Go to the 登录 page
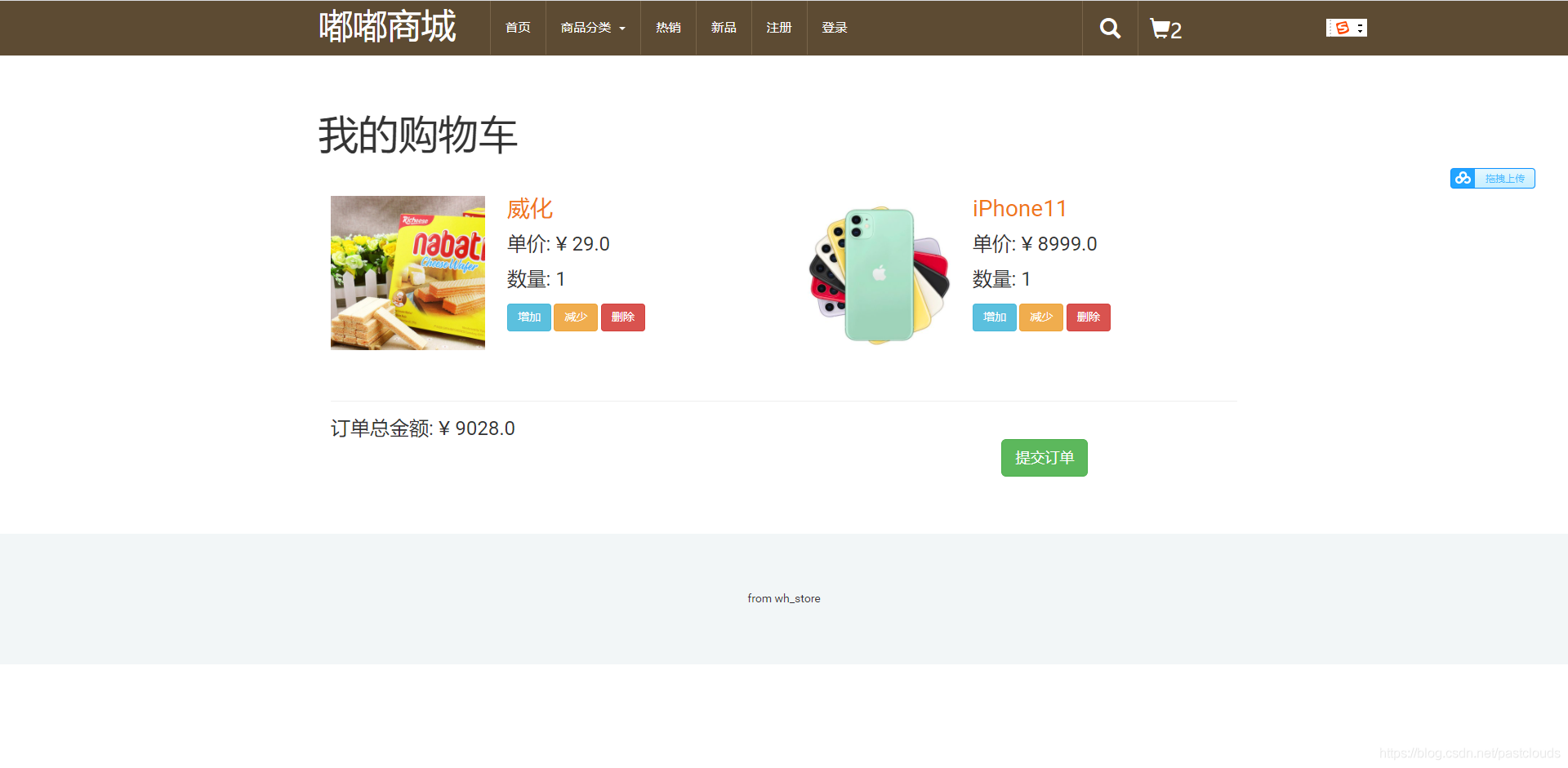This screenshot has height=768, width=1568. pos(835,28)
